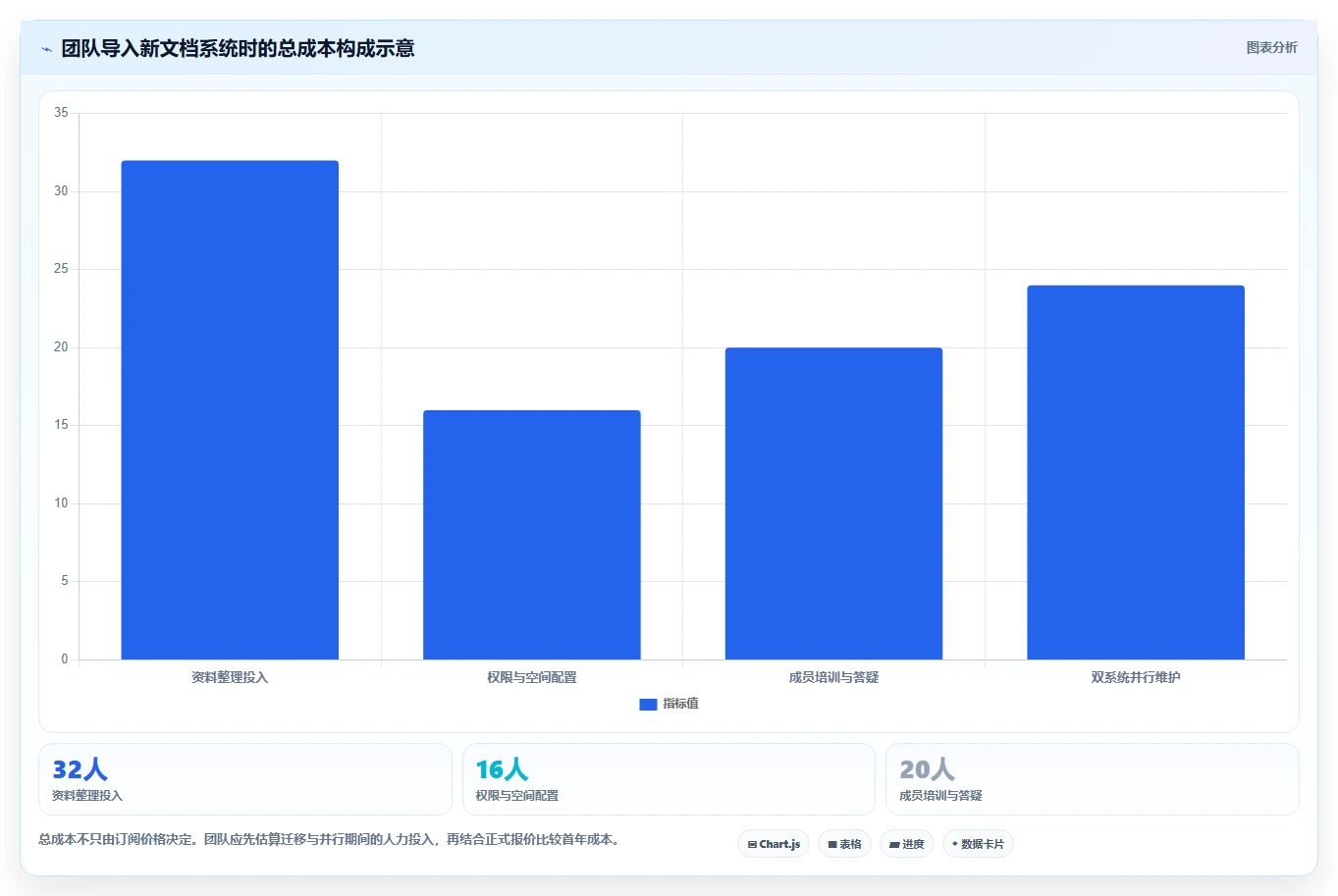
Task: Click the 指标值 legend label
Action: [680, 704]
